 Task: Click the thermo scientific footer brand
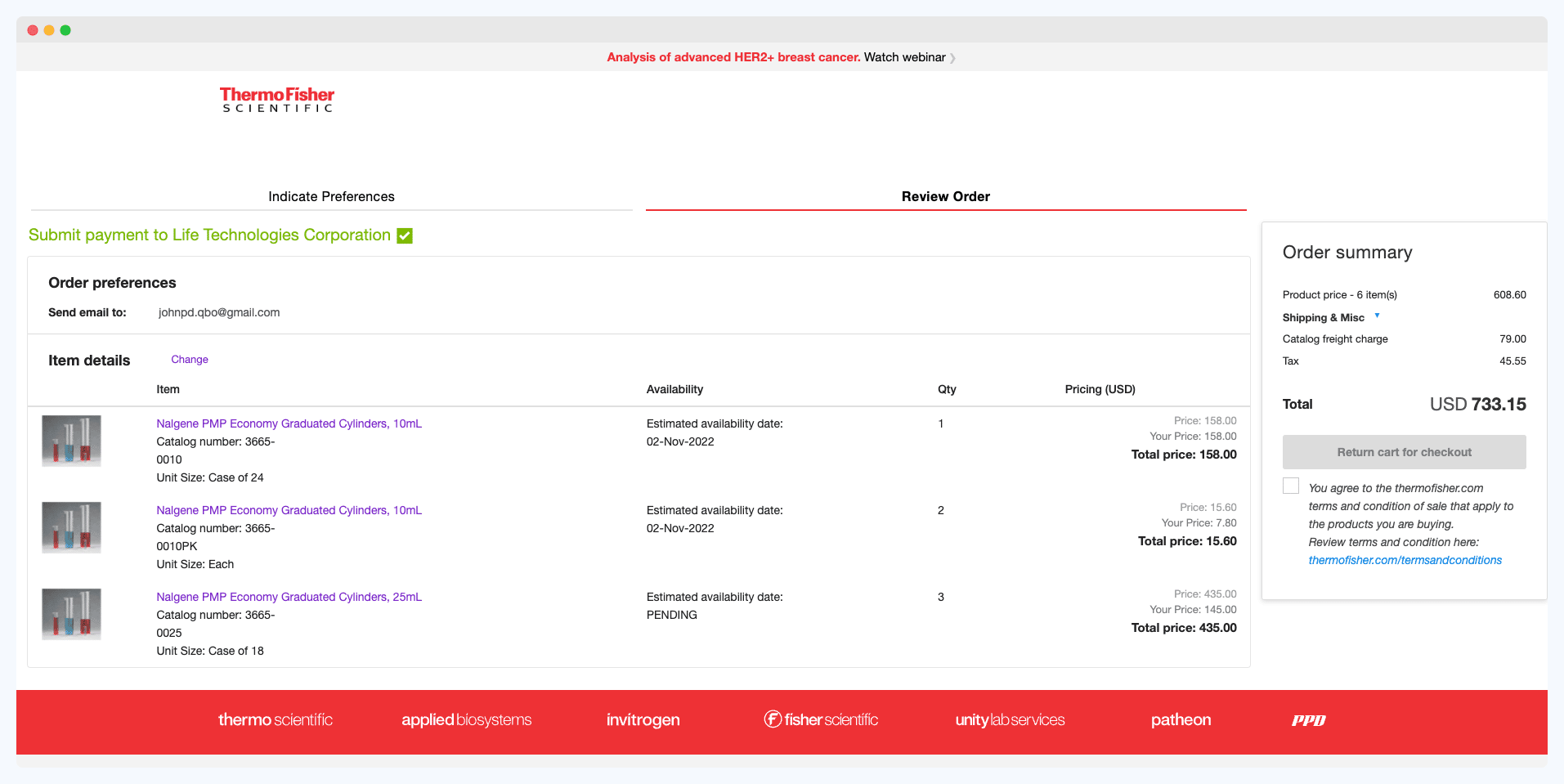click(x=276, y=719)
